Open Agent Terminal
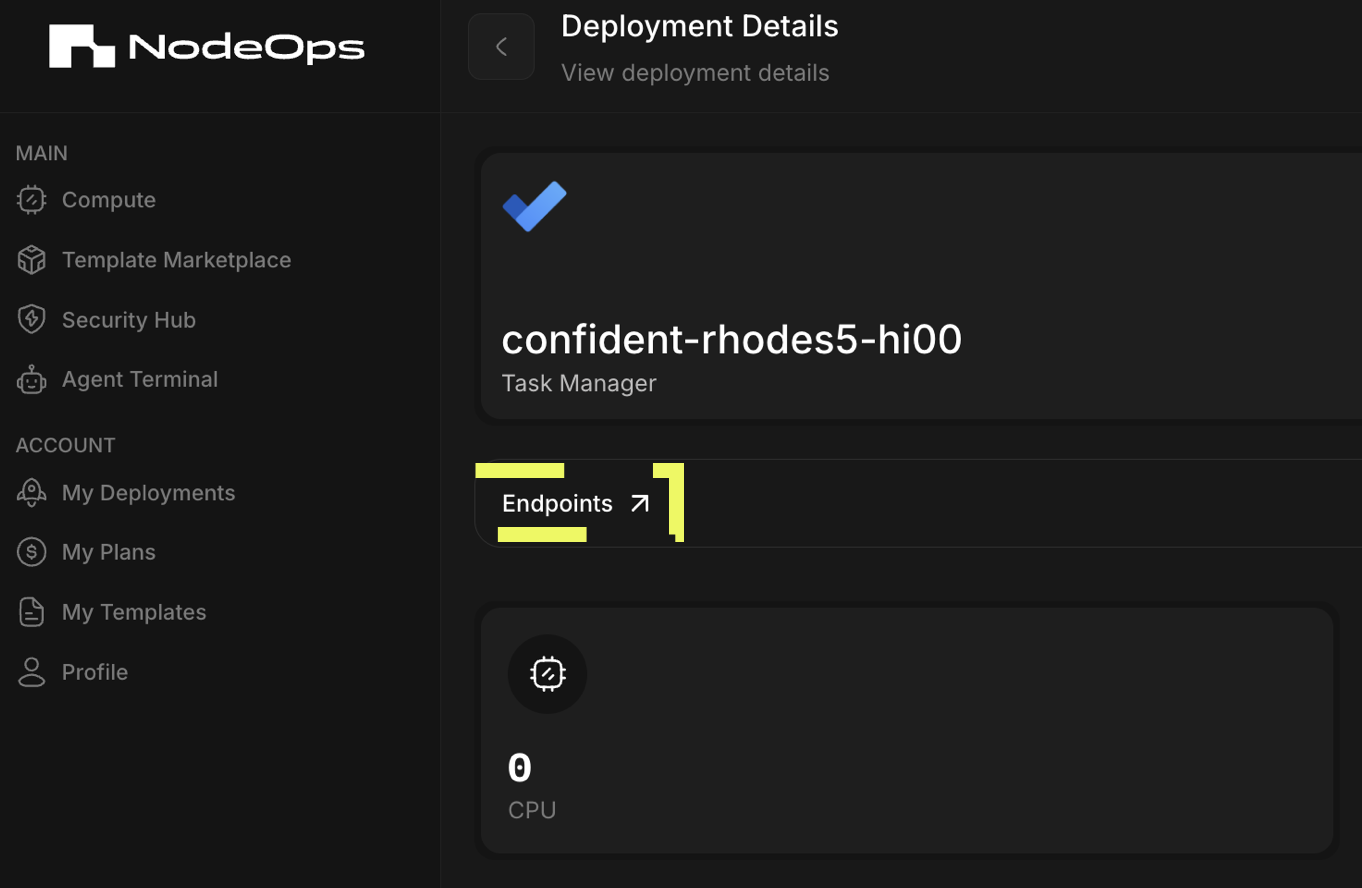 tap(140, 379)
